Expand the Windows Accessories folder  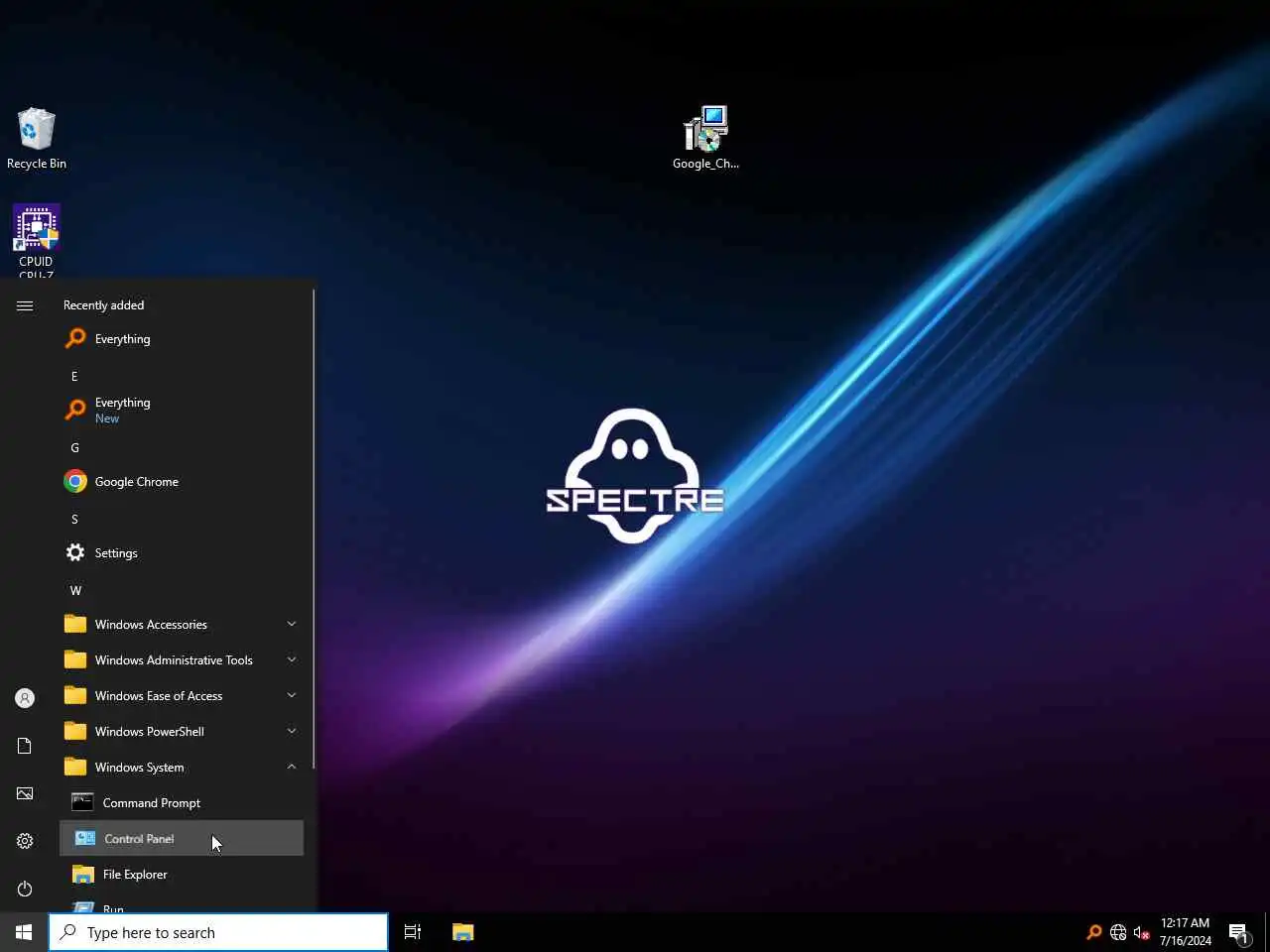pos(182,625)
